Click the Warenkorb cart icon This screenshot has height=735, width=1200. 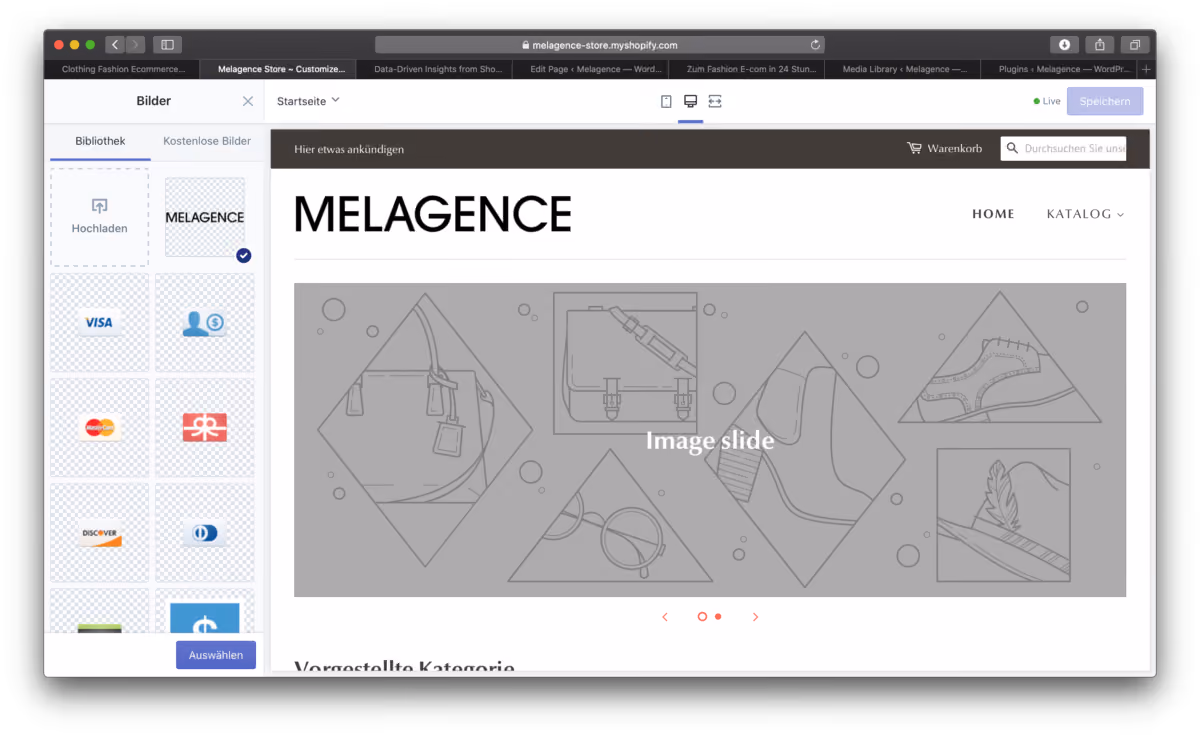[x=914, y=148]
